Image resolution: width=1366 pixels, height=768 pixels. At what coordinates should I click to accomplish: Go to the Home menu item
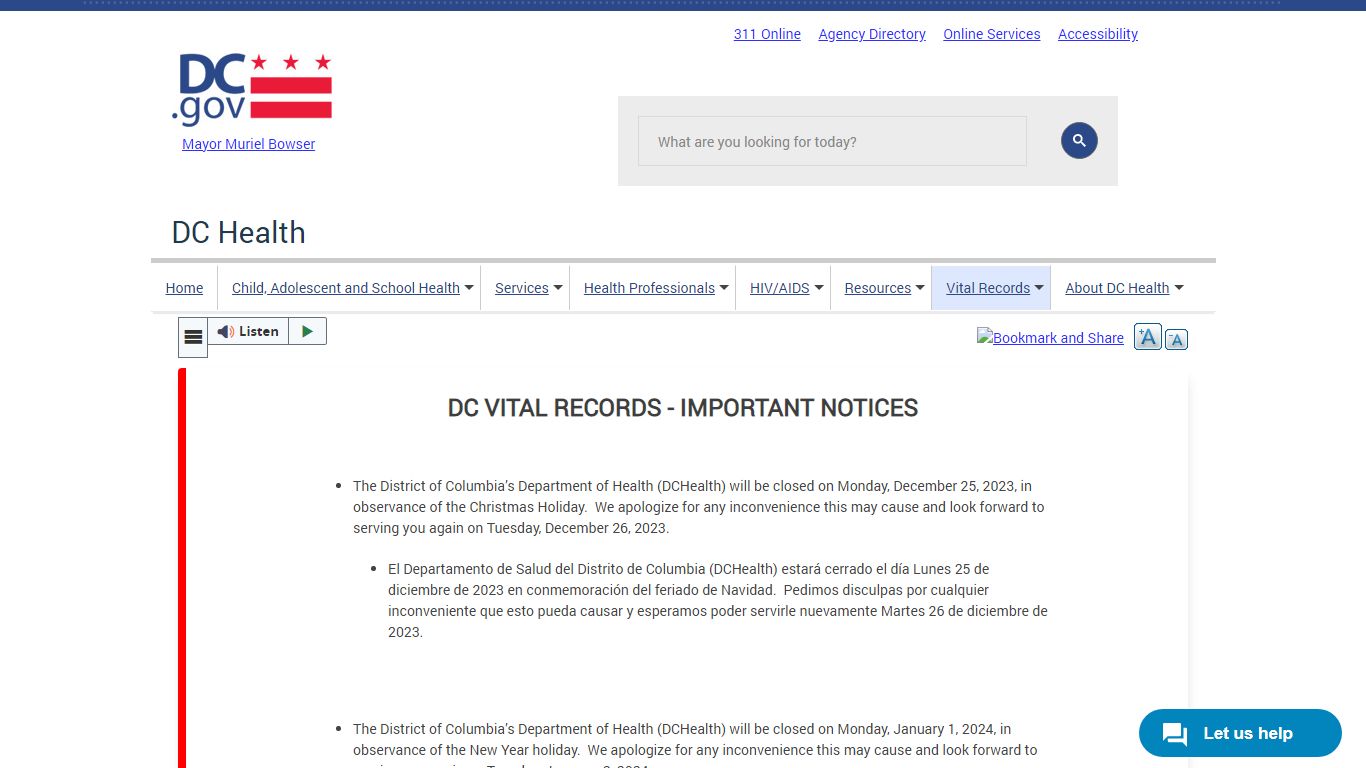184,288
